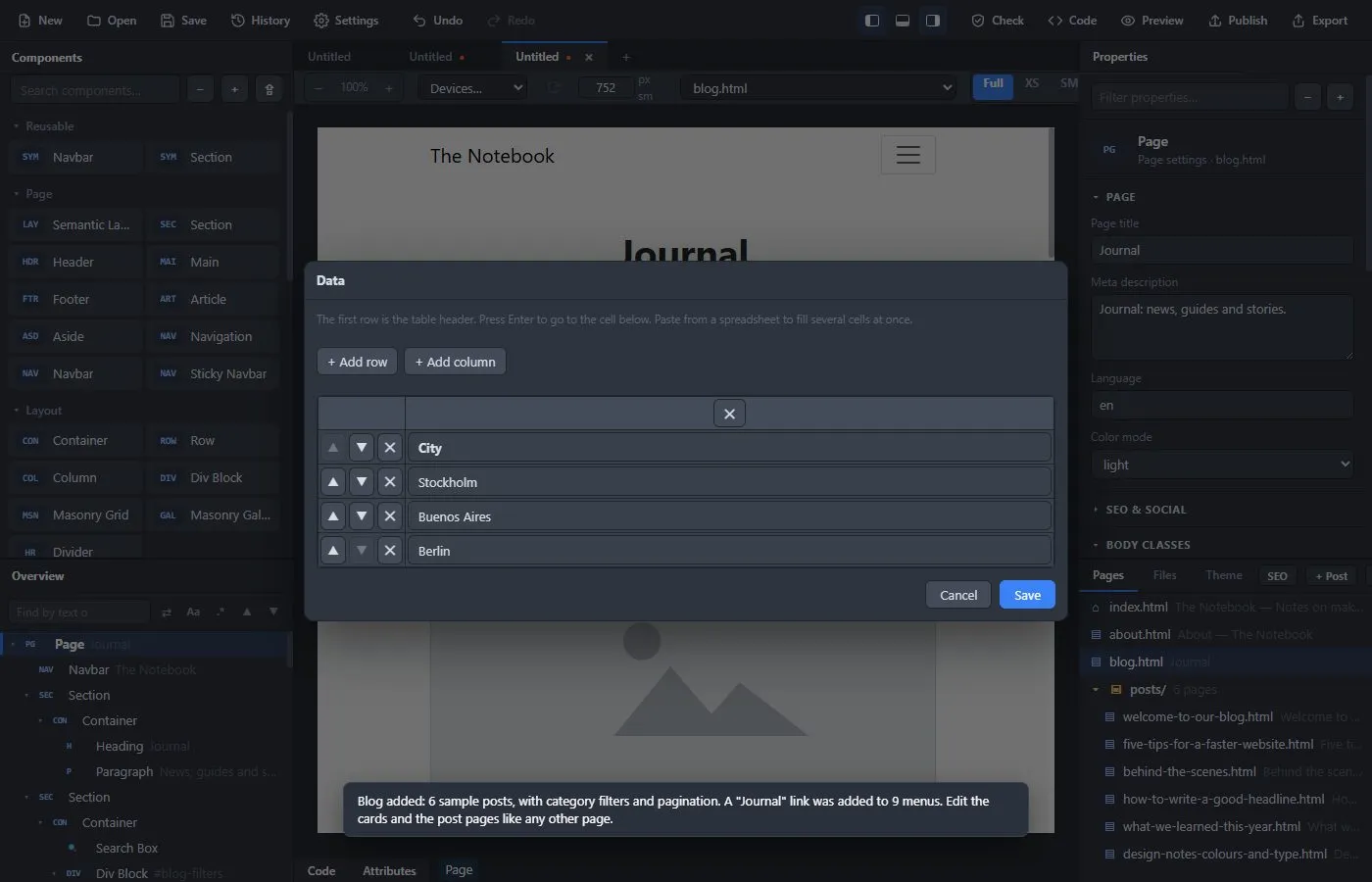Image resolution: width=1372 pixels, height=882 pixels.
Task: Open the Attributes bottom tab
Action: point(389,870)
